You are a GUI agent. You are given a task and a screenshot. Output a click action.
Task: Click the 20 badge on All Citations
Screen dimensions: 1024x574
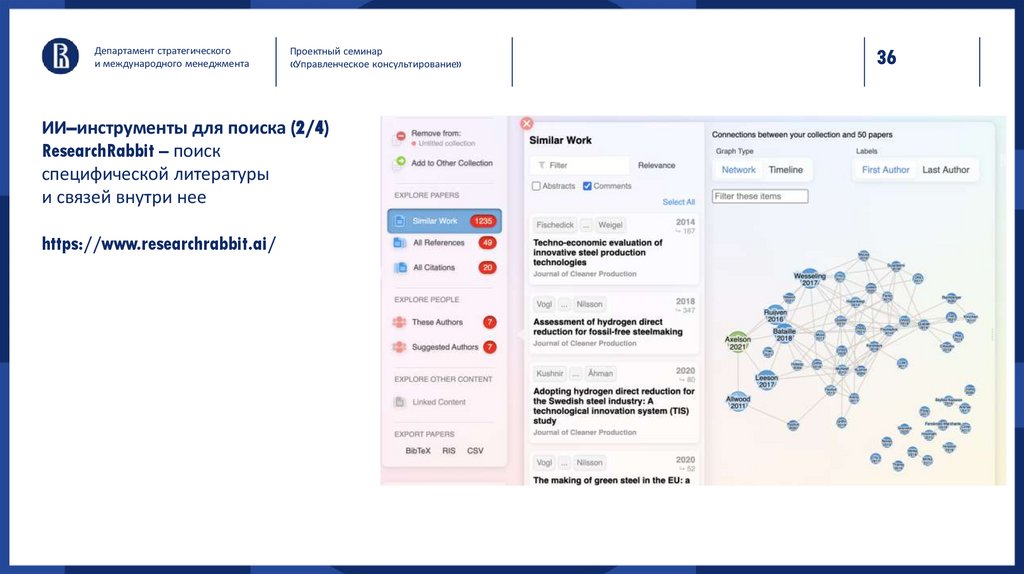pos(487,268)
